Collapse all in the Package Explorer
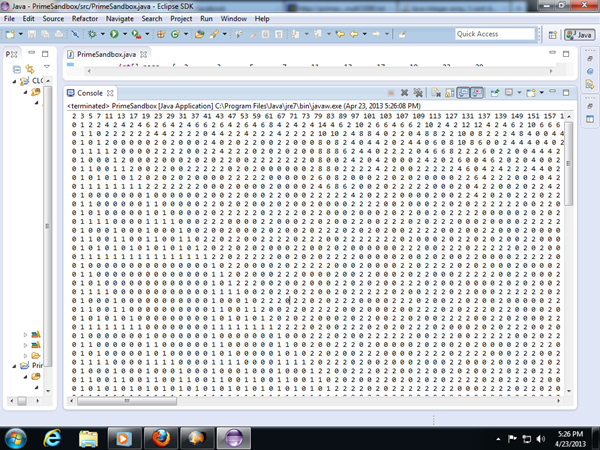600x450 pixels. click(x=17, y=69)
